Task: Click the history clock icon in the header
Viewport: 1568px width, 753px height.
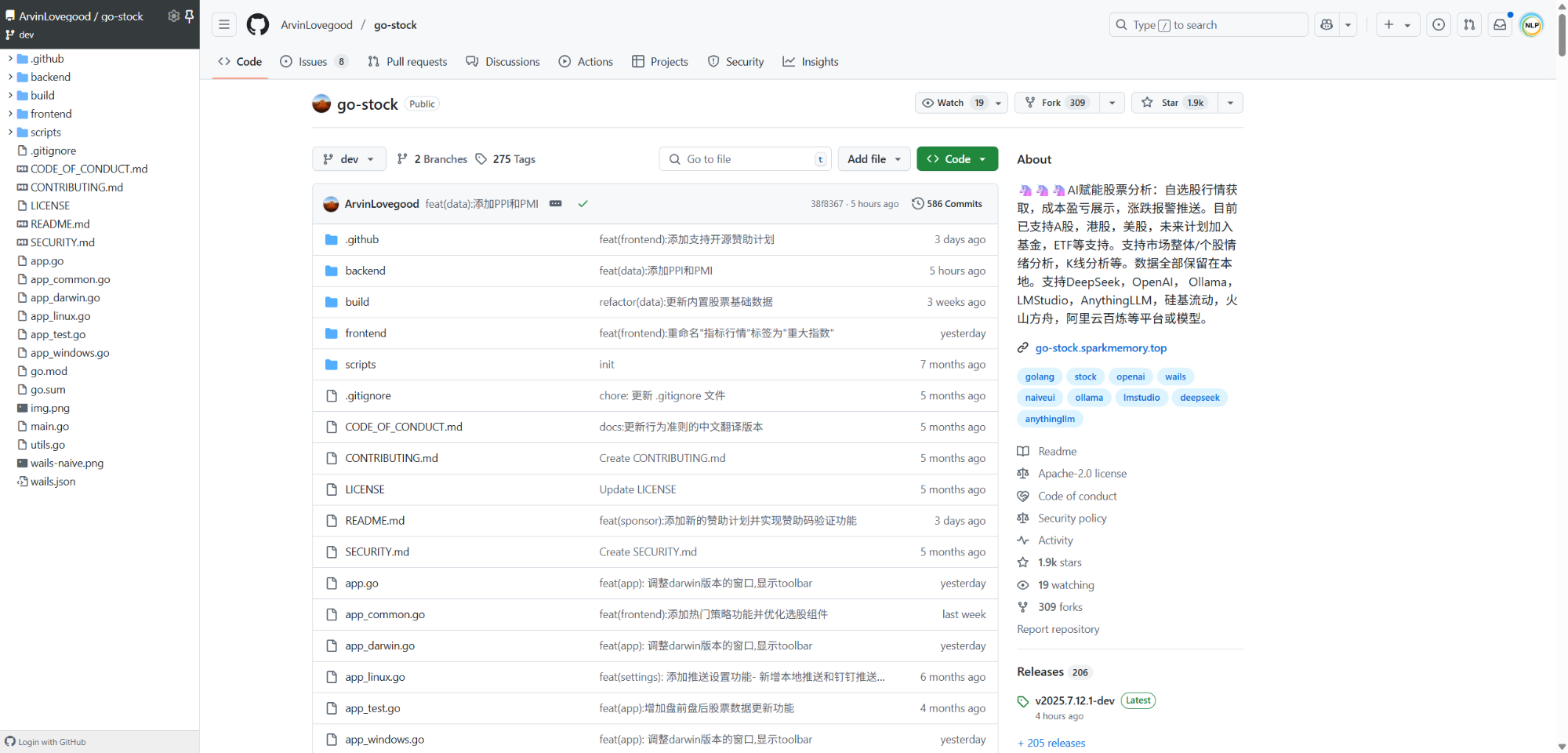Action: coord(1439,24)
